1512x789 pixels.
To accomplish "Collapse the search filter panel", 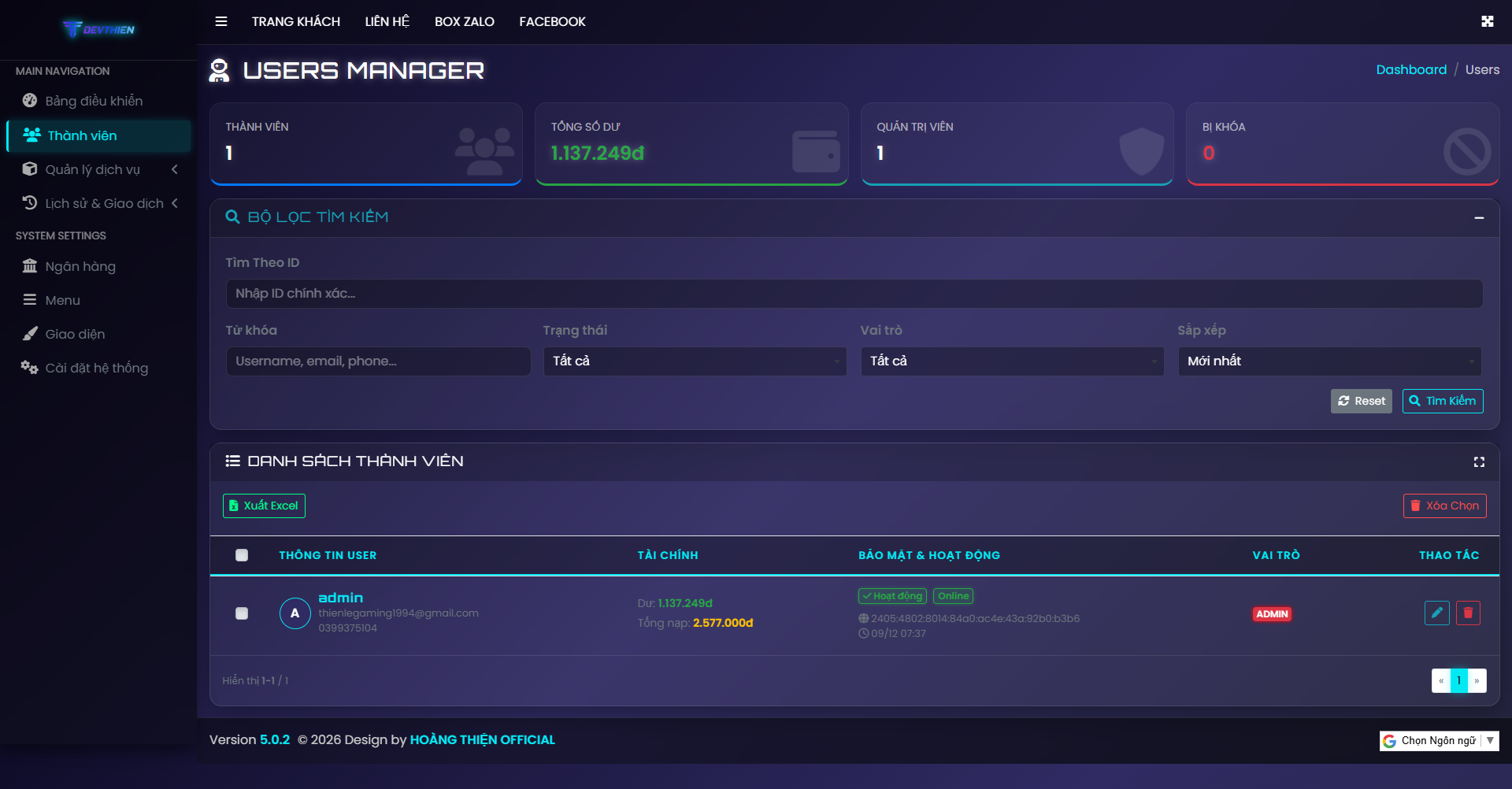I will click(x=1479, y=217).
